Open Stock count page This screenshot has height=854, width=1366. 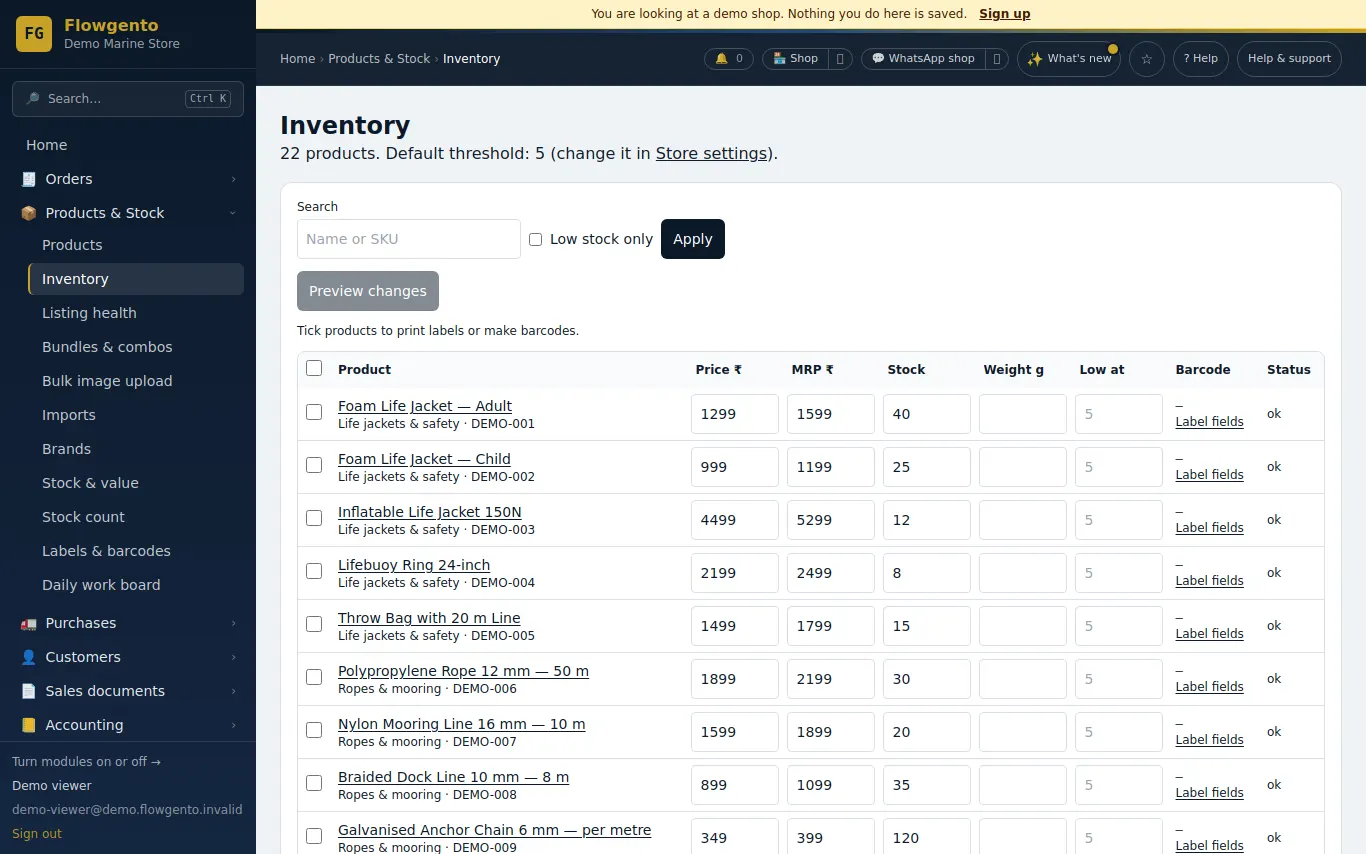(x=136, y=517)
